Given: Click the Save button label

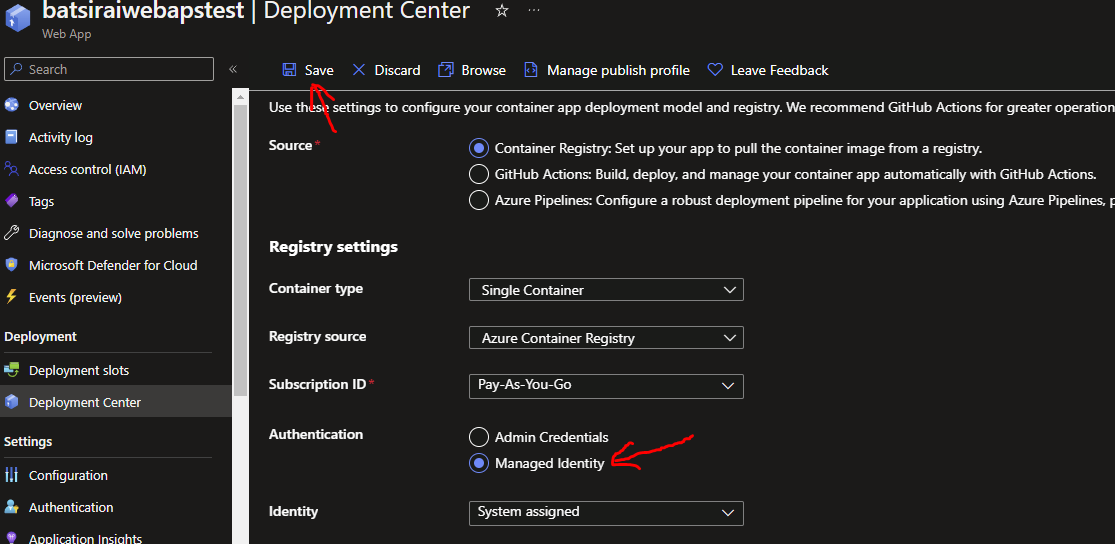Looking at the screenshot, I should pos(319,70).
